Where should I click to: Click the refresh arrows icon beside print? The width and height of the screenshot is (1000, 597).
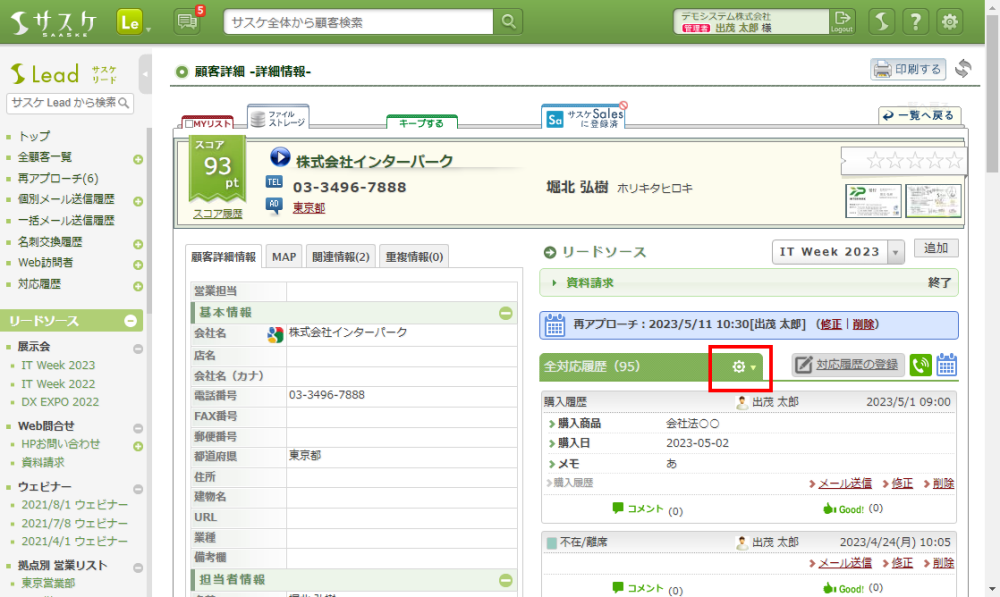point(964,69)
